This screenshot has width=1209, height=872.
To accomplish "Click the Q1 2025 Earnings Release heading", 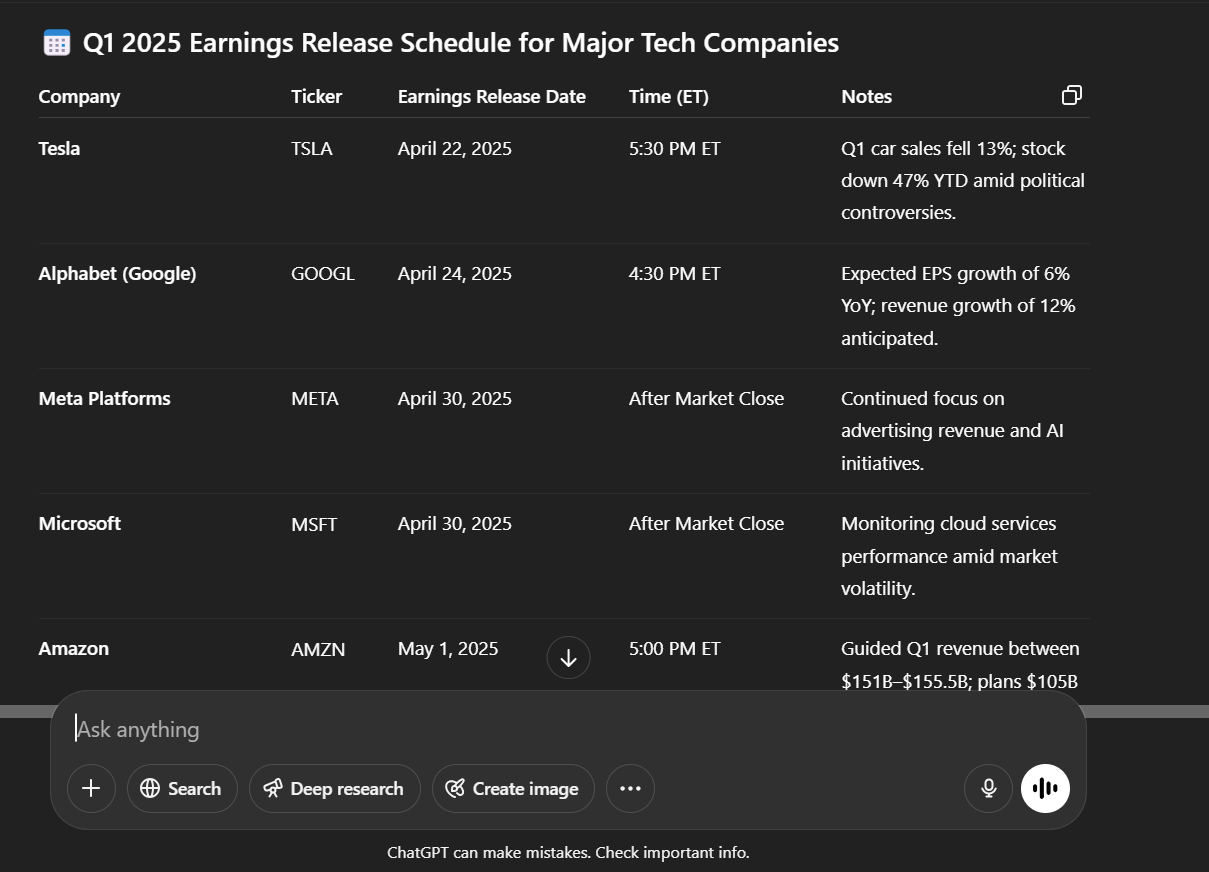I will 460,43.
